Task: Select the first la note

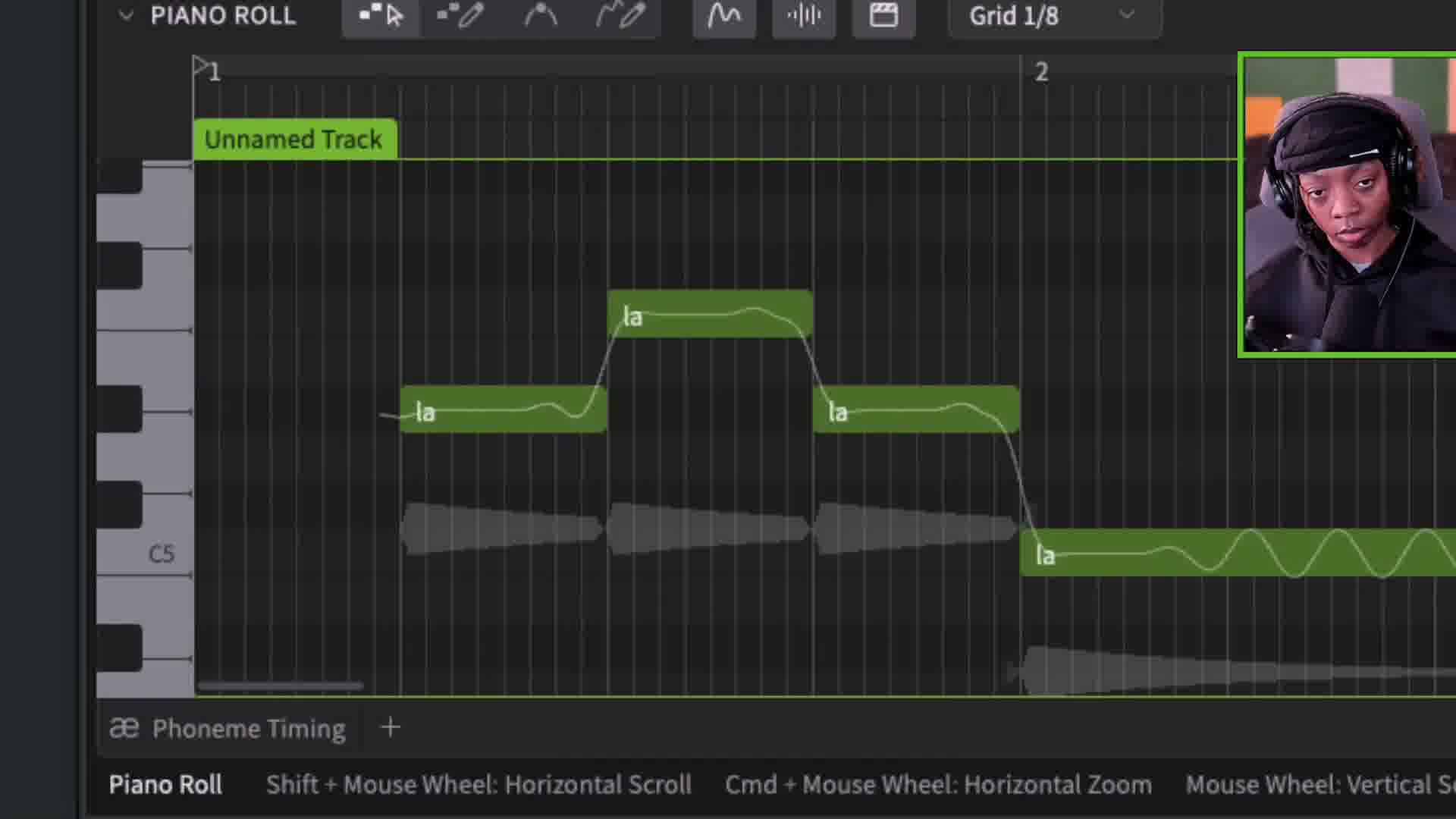Action: (x=503, y=409)
